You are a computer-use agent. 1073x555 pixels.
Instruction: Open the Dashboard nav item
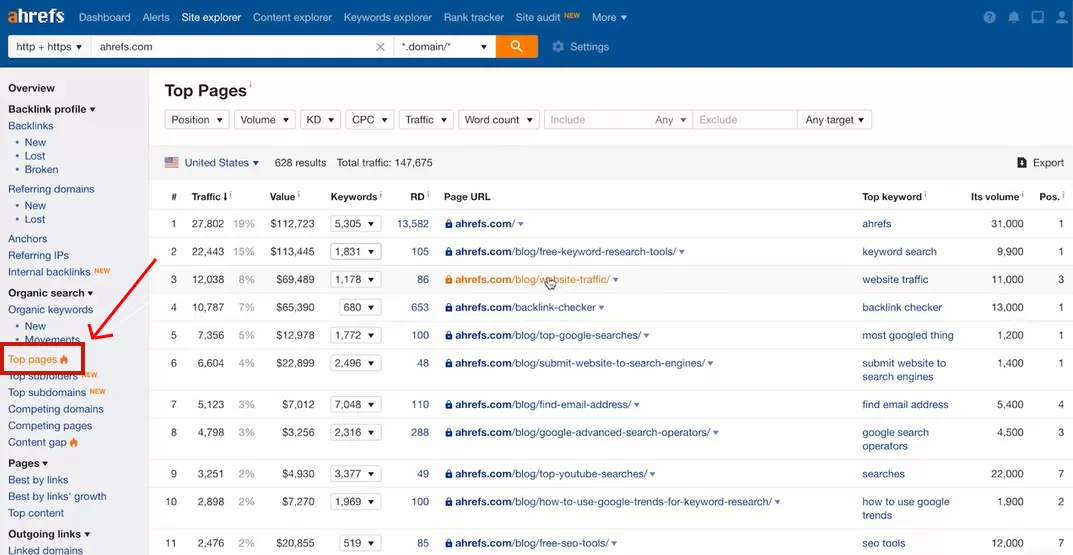tap(105, 18)
